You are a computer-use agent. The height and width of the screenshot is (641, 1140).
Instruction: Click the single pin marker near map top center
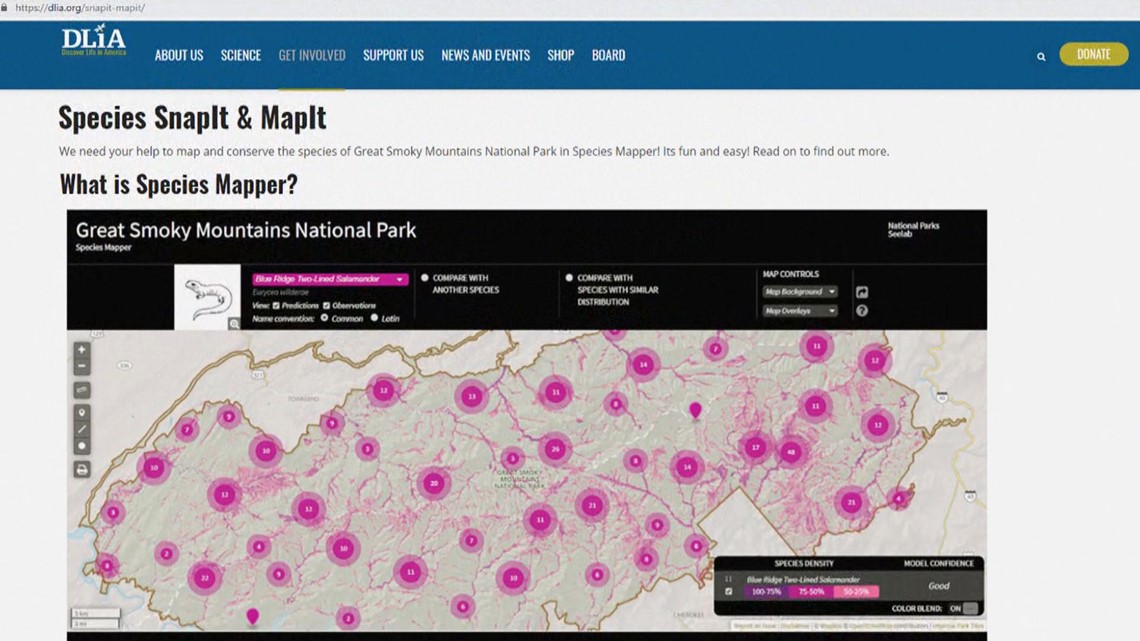click(x=696, y=411)
